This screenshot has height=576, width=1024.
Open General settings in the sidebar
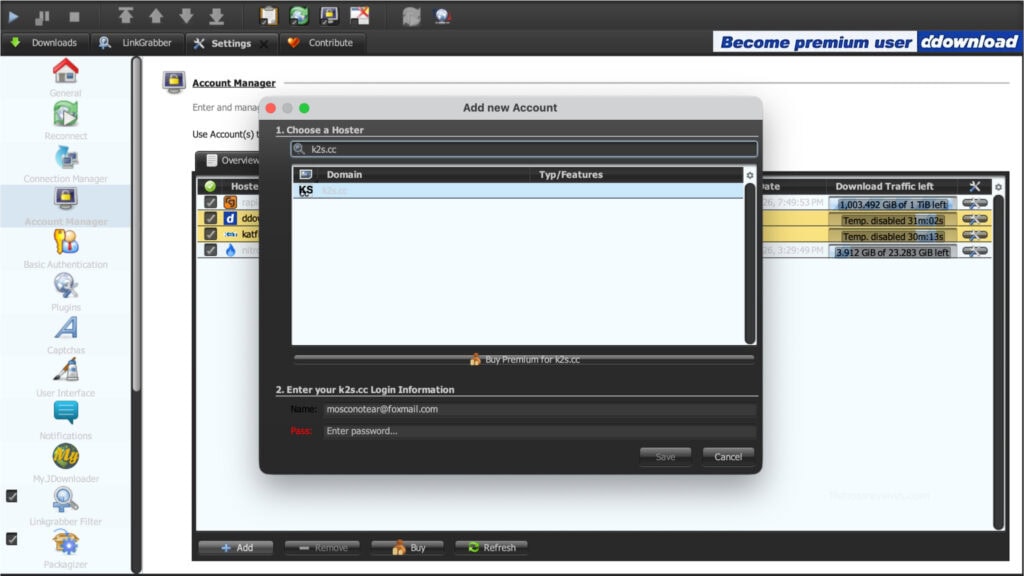point(65,78)
